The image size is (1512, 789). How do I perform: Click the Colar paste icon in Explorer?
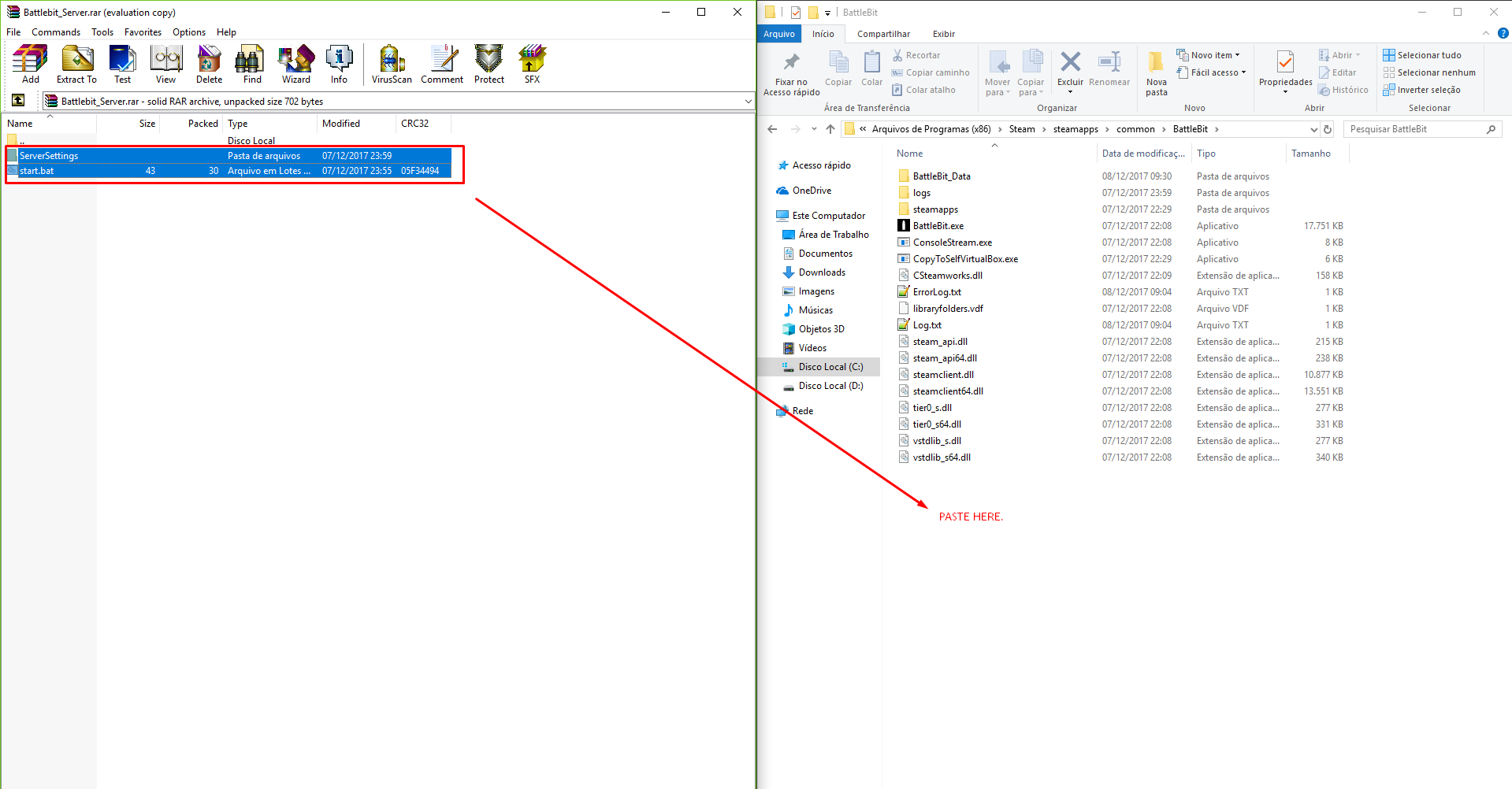(x=871, y=69)
